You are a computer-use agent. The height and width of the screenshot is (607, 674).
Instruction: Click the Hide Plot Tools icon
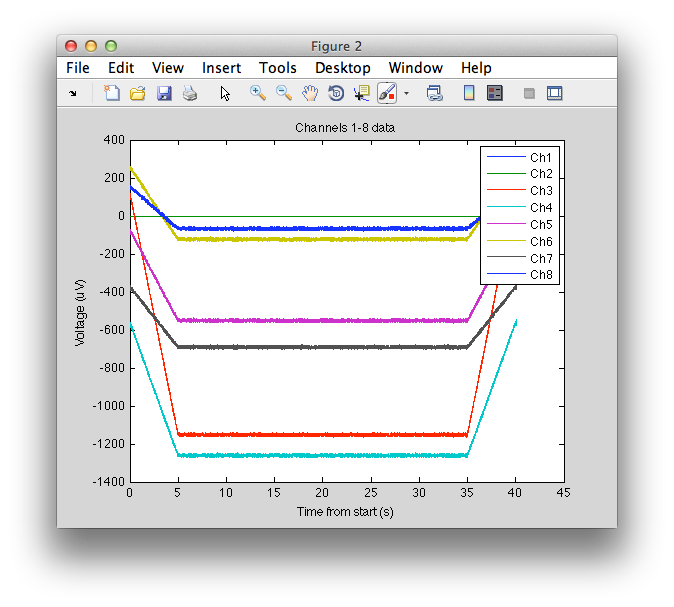529,93
